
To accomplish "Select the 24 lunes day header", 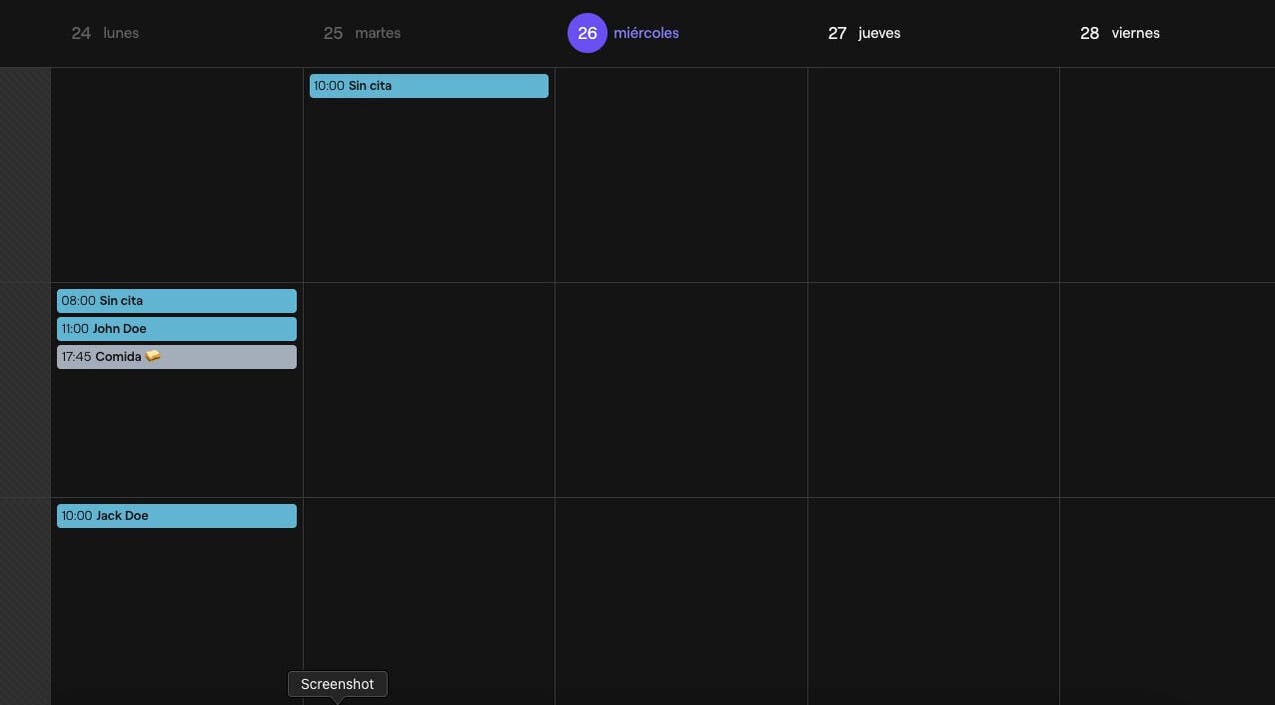I will tap(105, 33).
